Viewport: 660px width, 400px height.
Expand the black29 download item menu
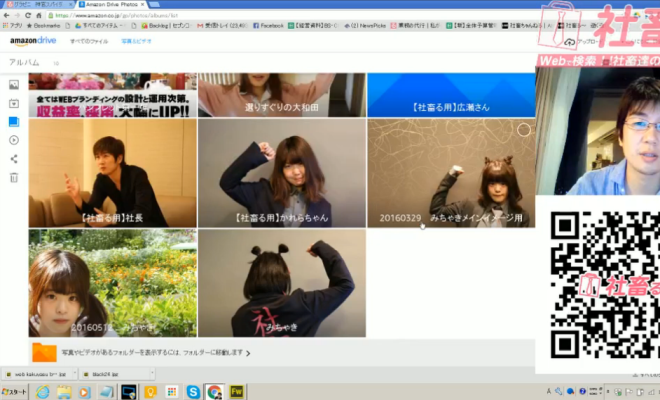tap(149, 373)
